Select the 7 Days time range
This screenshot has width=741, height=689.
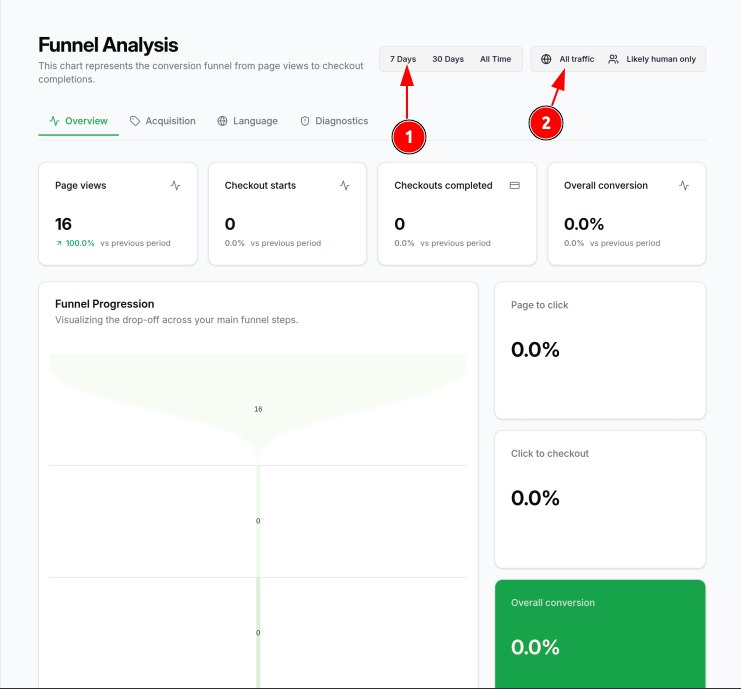point(403,59)
